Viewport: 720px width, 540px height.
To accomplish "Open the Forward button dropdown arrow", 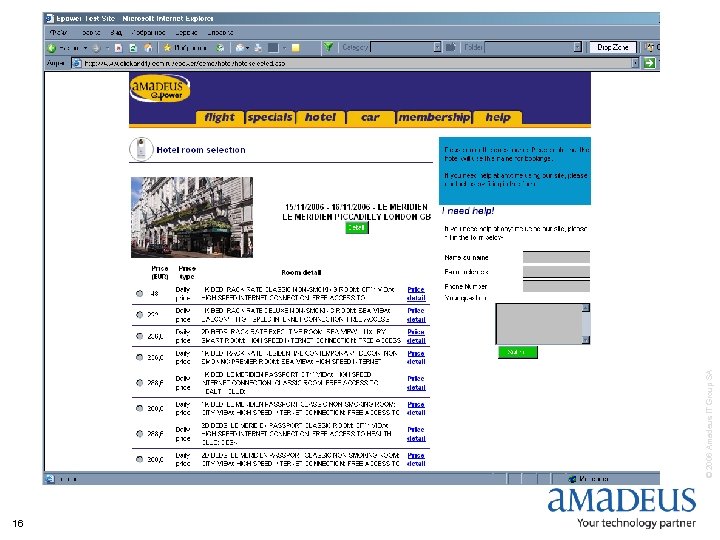I will [107, 48].
